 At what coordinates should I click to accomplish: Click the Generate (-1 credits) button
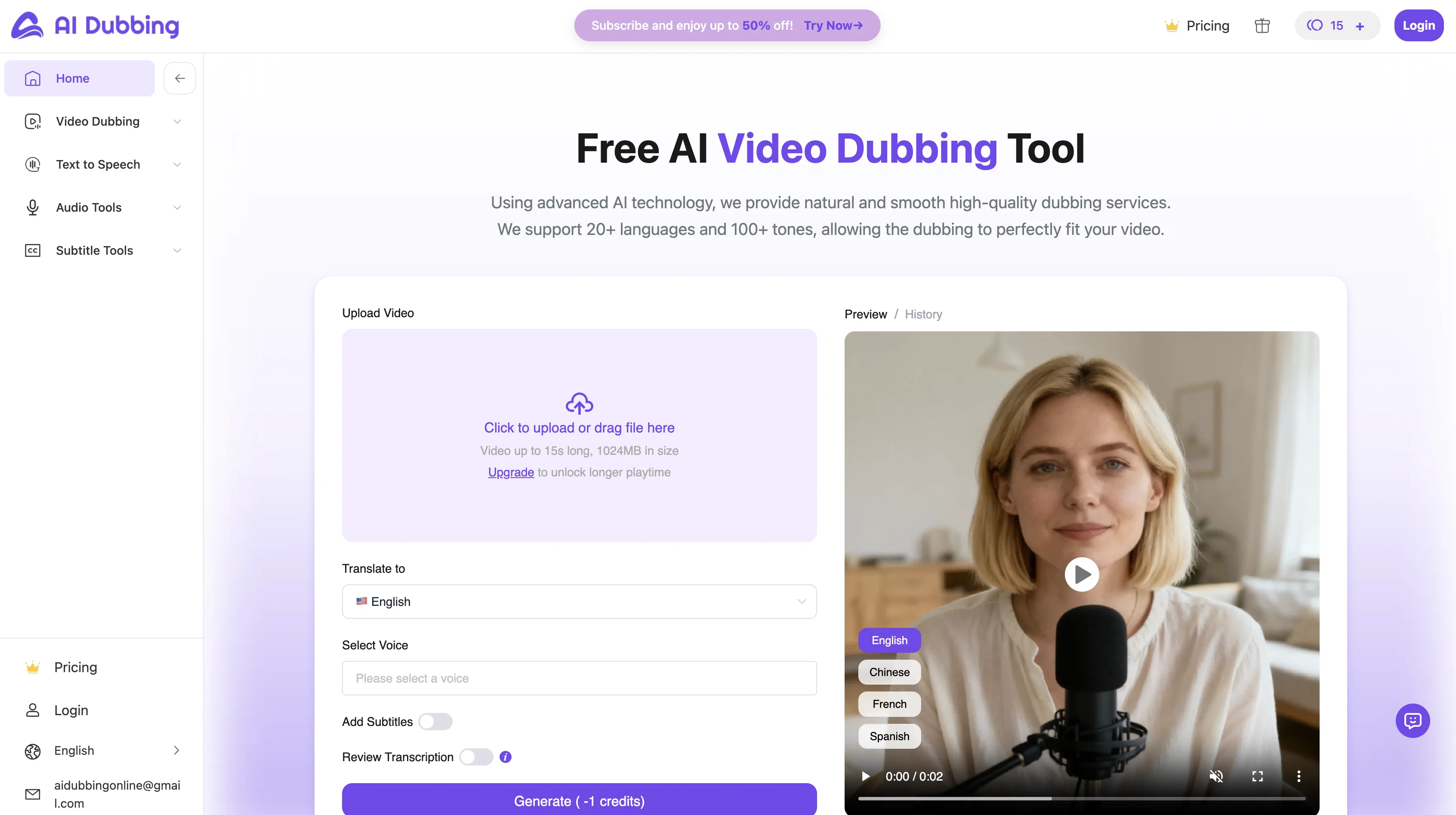pyautogui.click(x=580, y=800)
